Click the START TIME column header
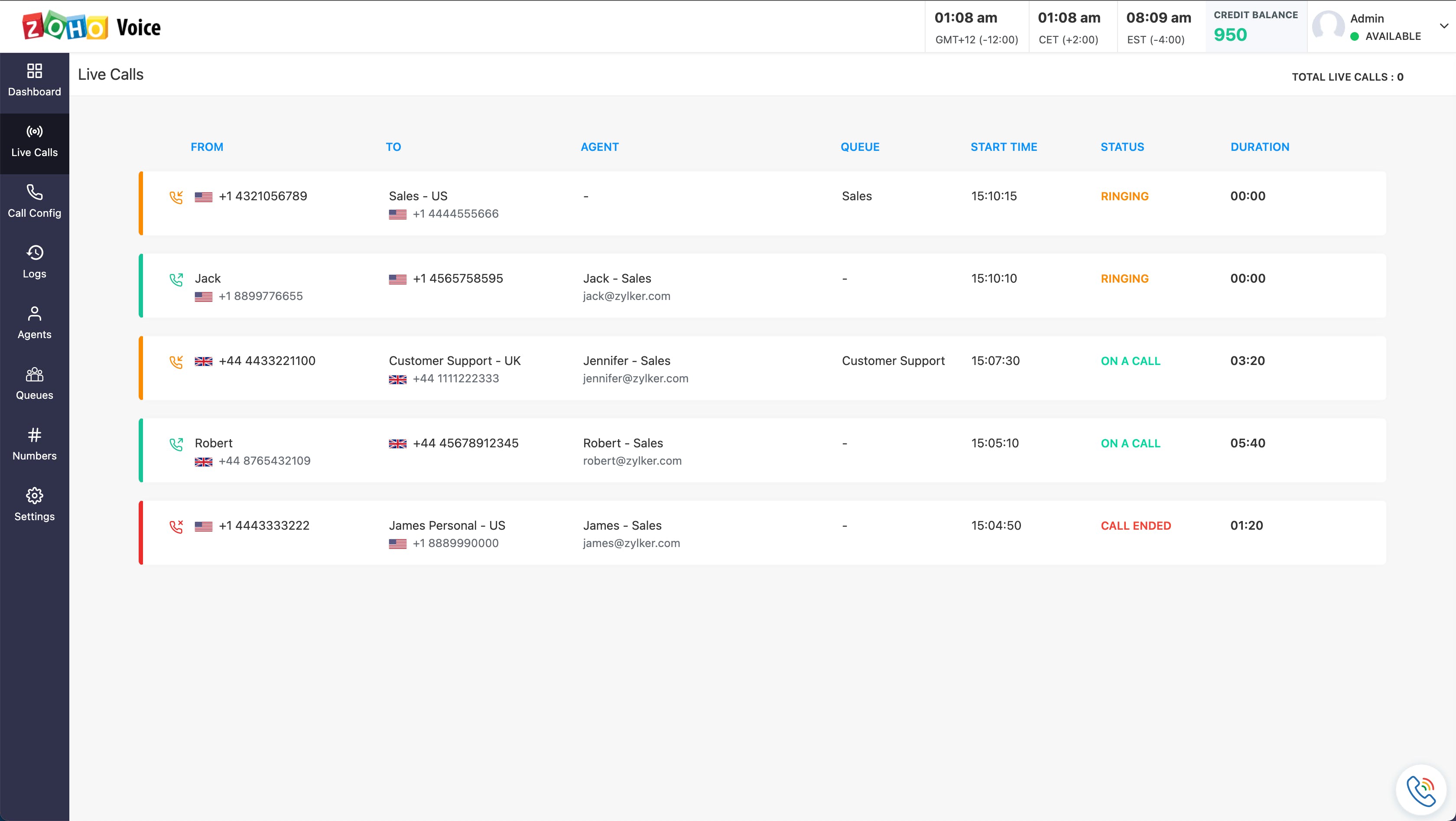Screen dimensions: 1456x821 coord(1003,147)
